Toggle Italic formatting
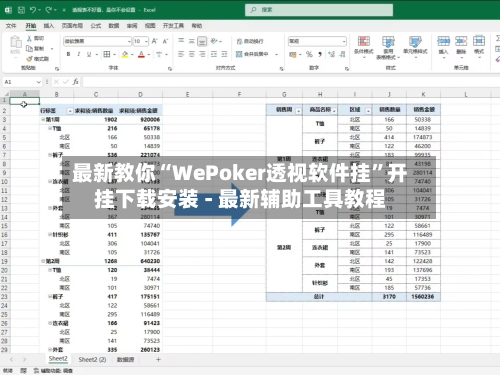The height and width of the screenshot is (375, 500). 79,54
